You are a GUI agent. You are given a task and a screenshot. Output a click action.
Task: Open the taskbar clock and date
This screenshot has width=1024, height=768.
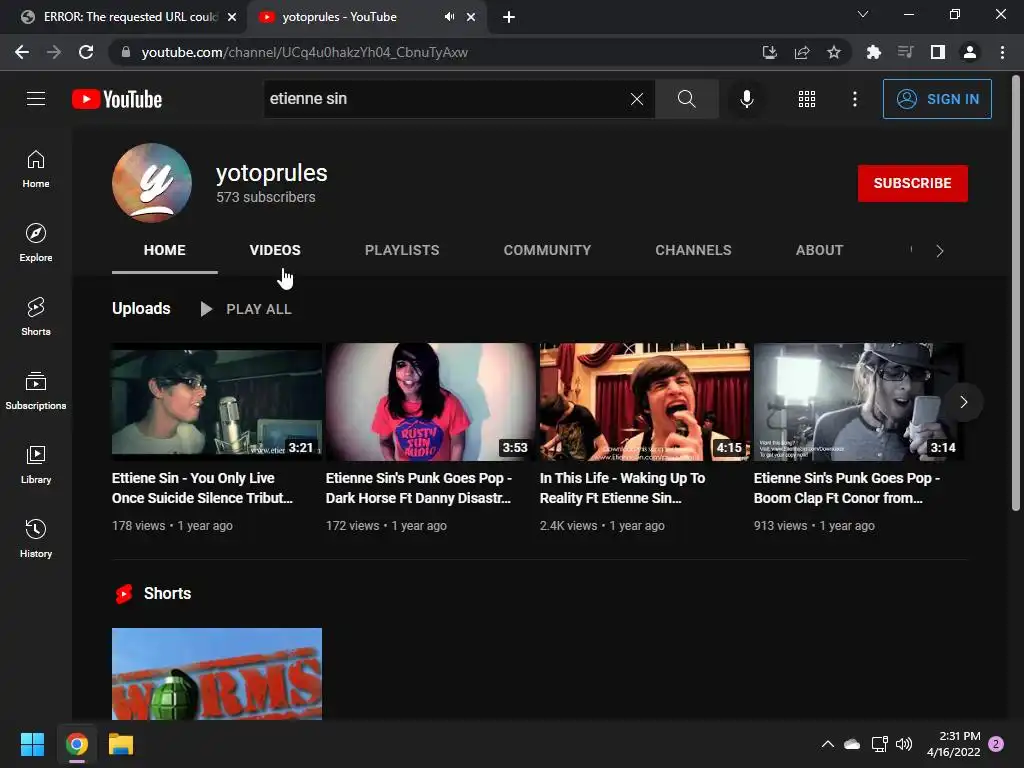point(953,744)
